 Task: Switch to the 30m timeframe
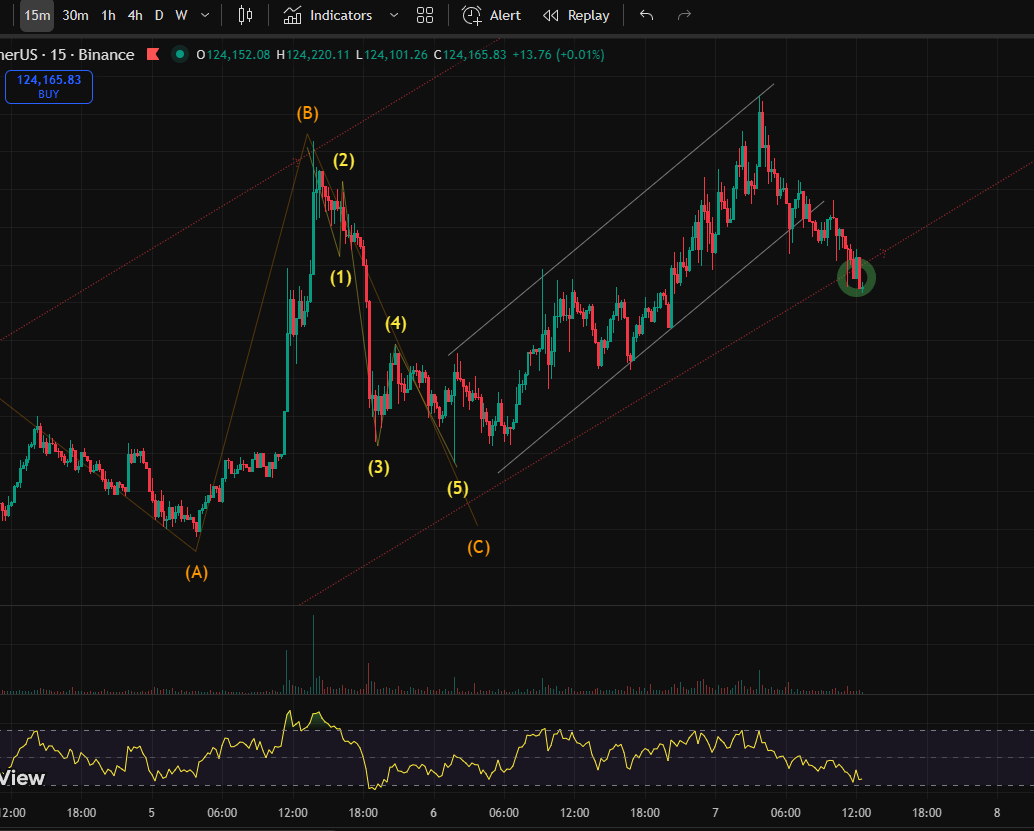(75, 15)
